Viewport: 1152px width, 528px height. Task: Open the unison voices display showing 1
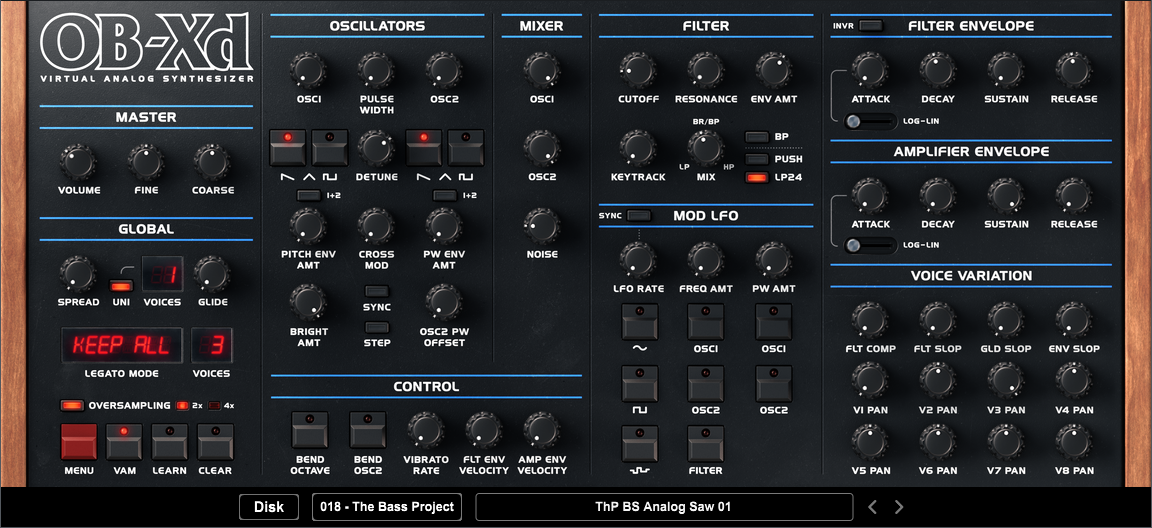pos(162,275)
